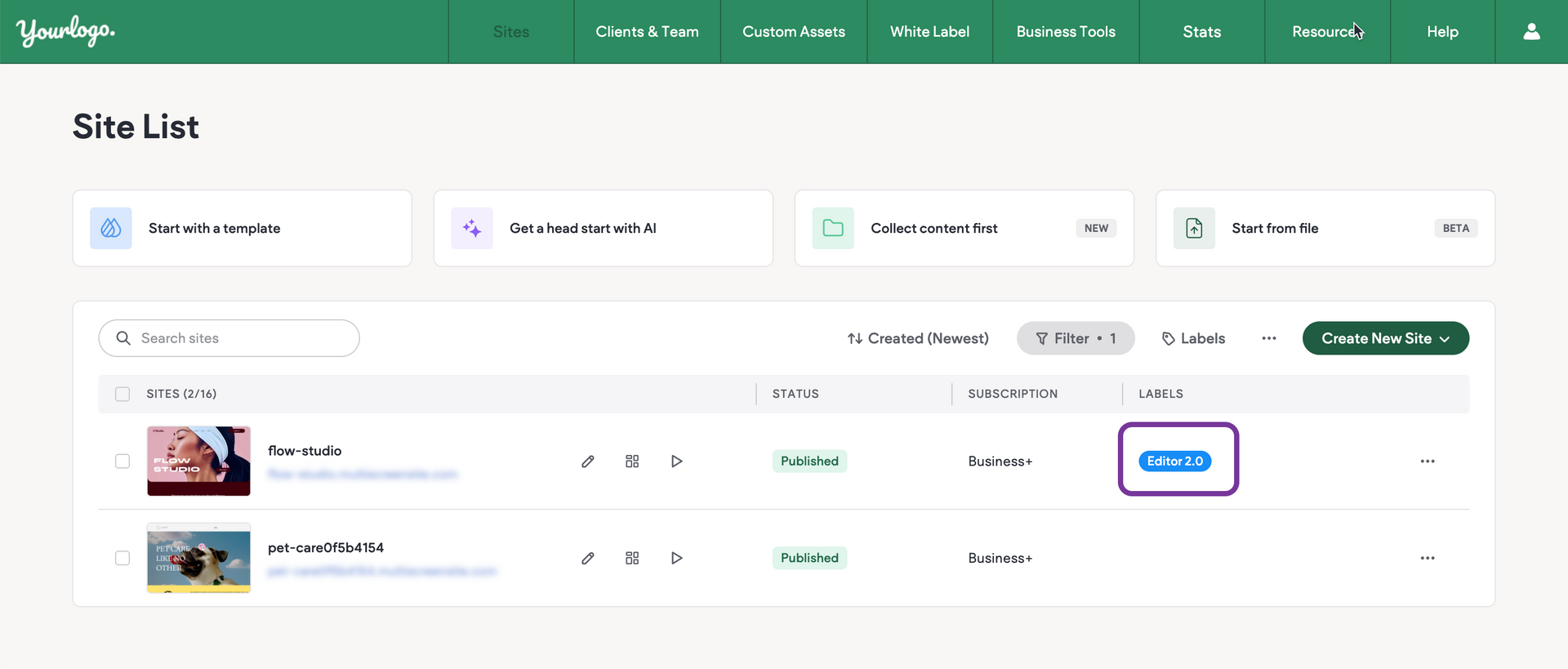The width and height of the screenshot is (1568, 669).
Task: Open the White Label menu item
Action: pos(929,32)
